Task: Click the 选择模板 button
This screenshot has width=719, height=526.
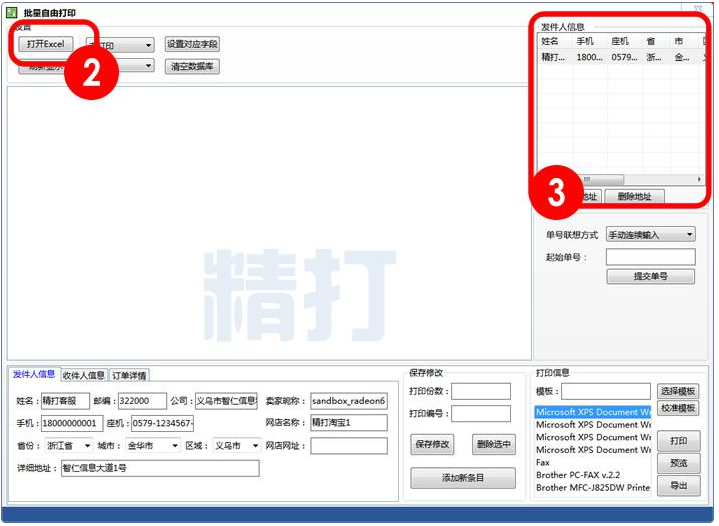Action: (x=678, y=391)
